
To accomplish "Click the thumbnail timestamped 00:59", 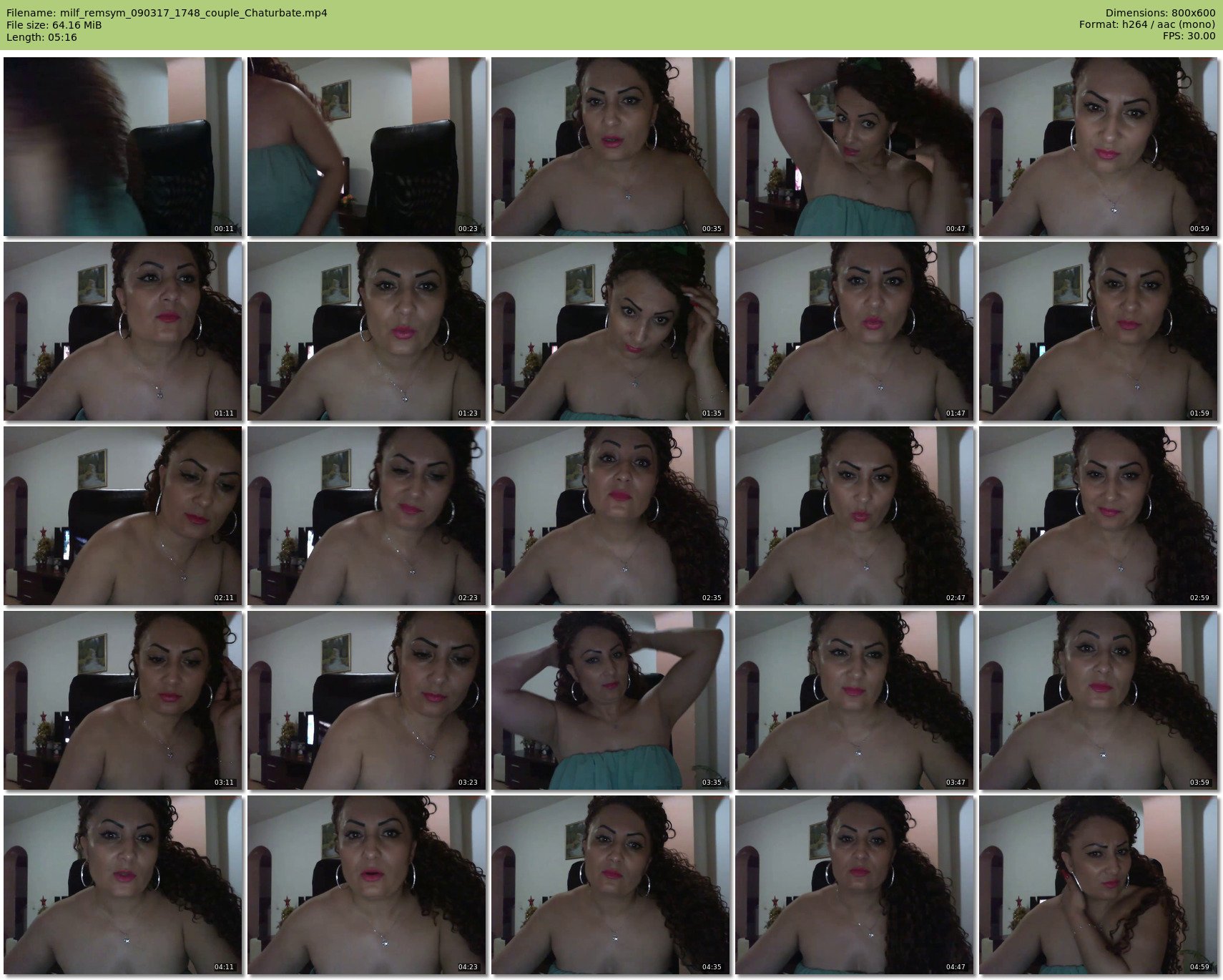I will (x=1099, y=147).
